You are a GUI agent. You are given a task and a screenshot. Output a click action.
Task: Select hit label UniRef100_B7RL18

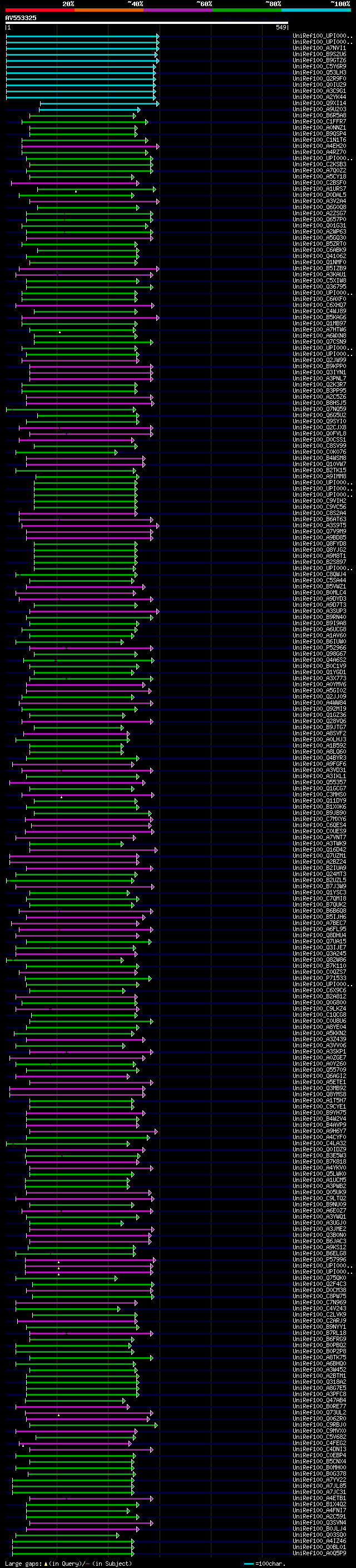[319, 1333]
